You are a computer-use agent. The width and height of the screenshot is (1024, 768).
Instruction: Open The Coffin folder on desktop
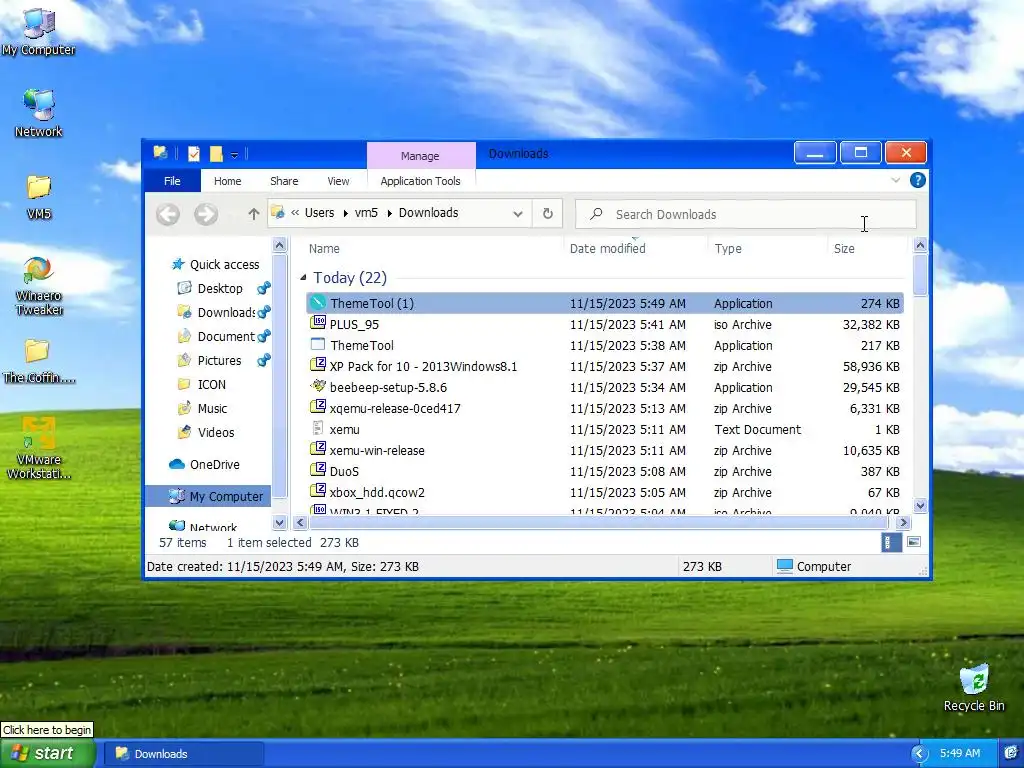(x=39, y=361)
